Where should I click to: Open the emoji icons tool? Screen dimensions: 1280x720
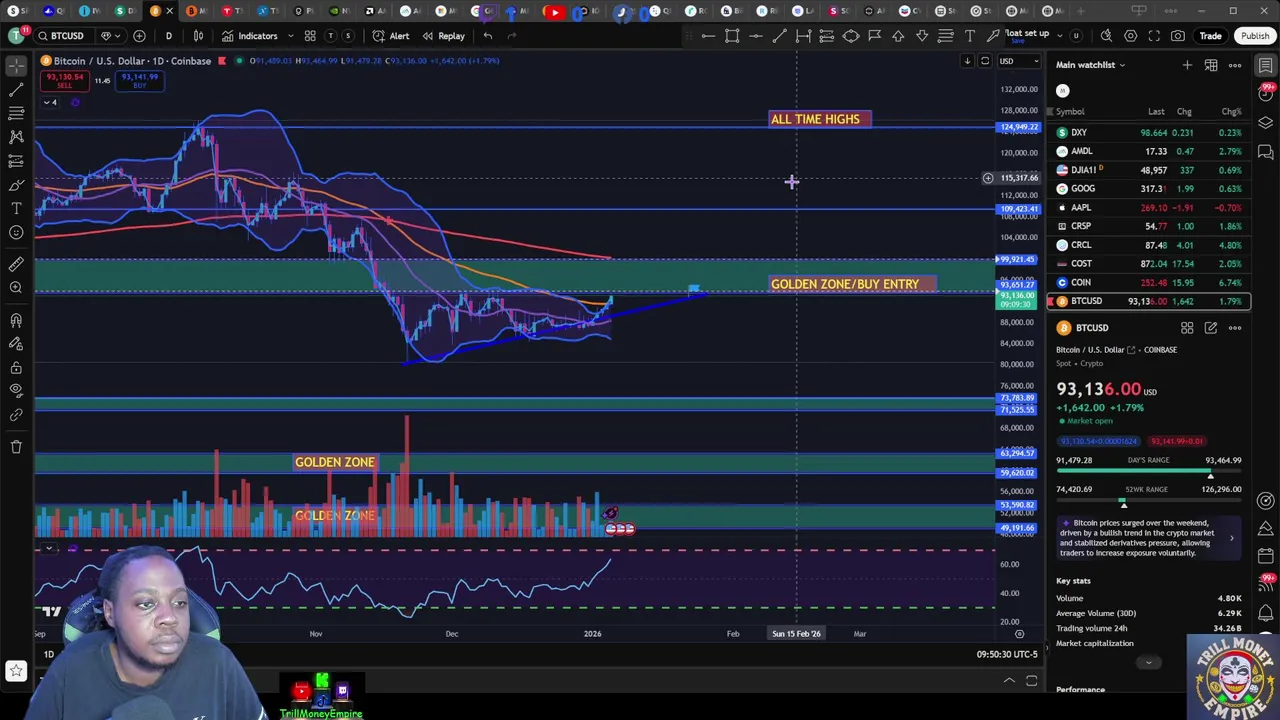coord(16,233)
